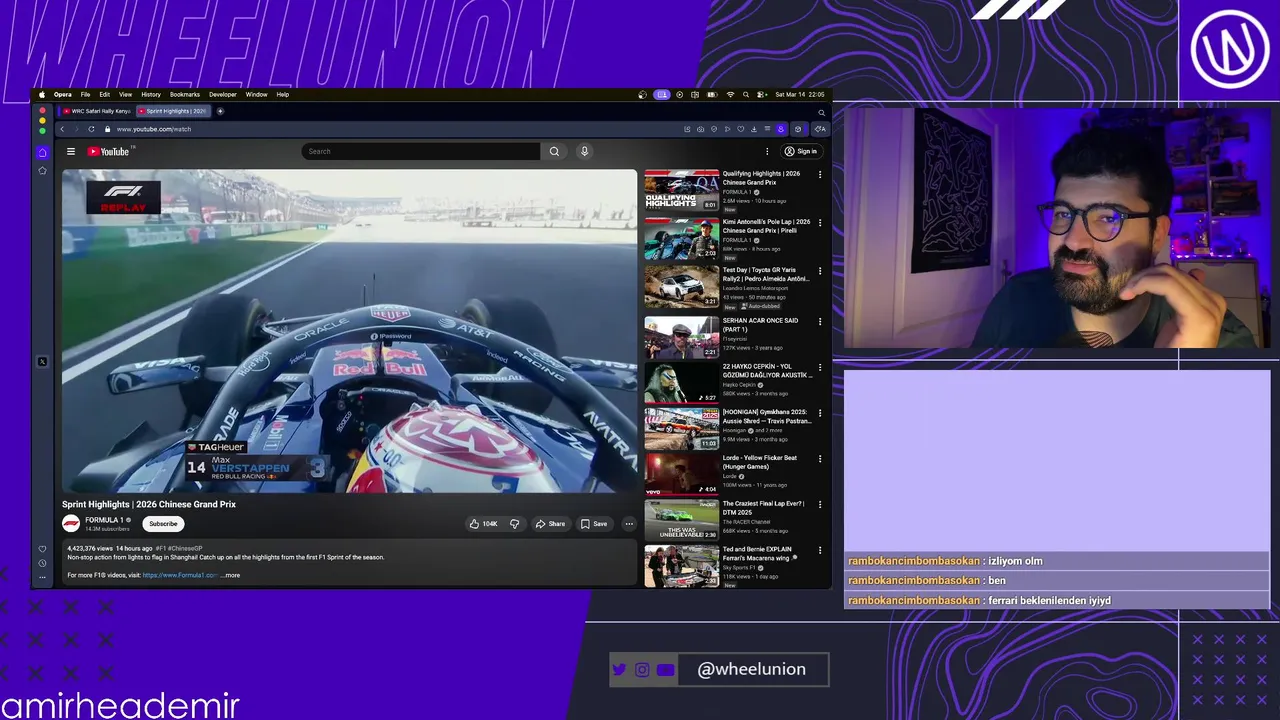Screen dimensions: 1280x720
Task: Open the FORMULA 1 channel avatar
Action: coord(71,524)
